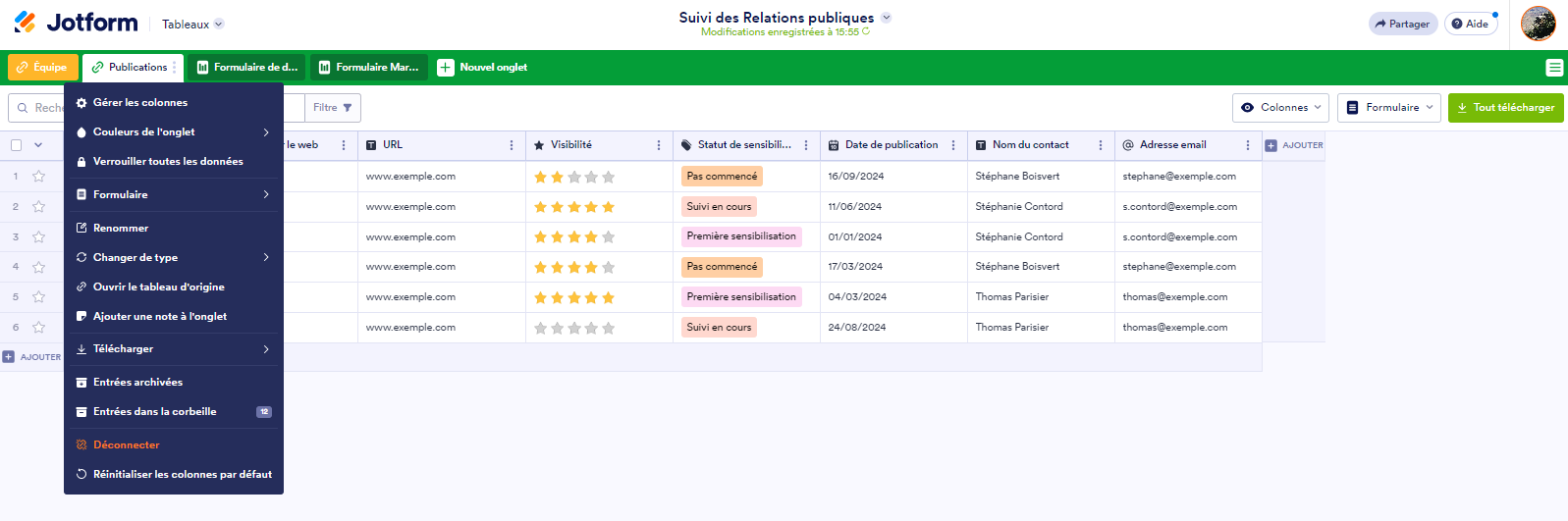Open URL column options three-dot menu
The width and height of the screenshot is (1568, 521).
(x=512, y=145)
